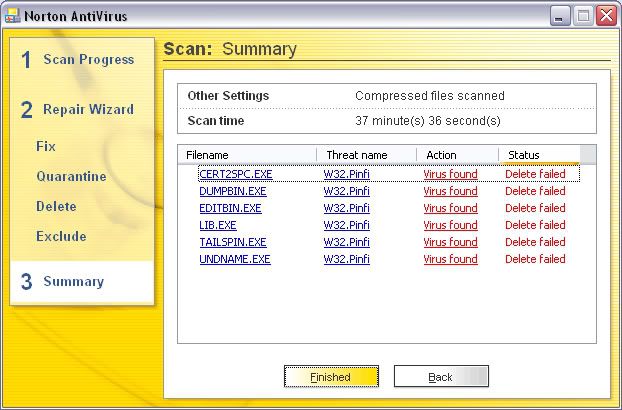Sort by Action column header
The width and height of the screenshot is (622, 410).
pyautogui.click(x=457, y=155)
